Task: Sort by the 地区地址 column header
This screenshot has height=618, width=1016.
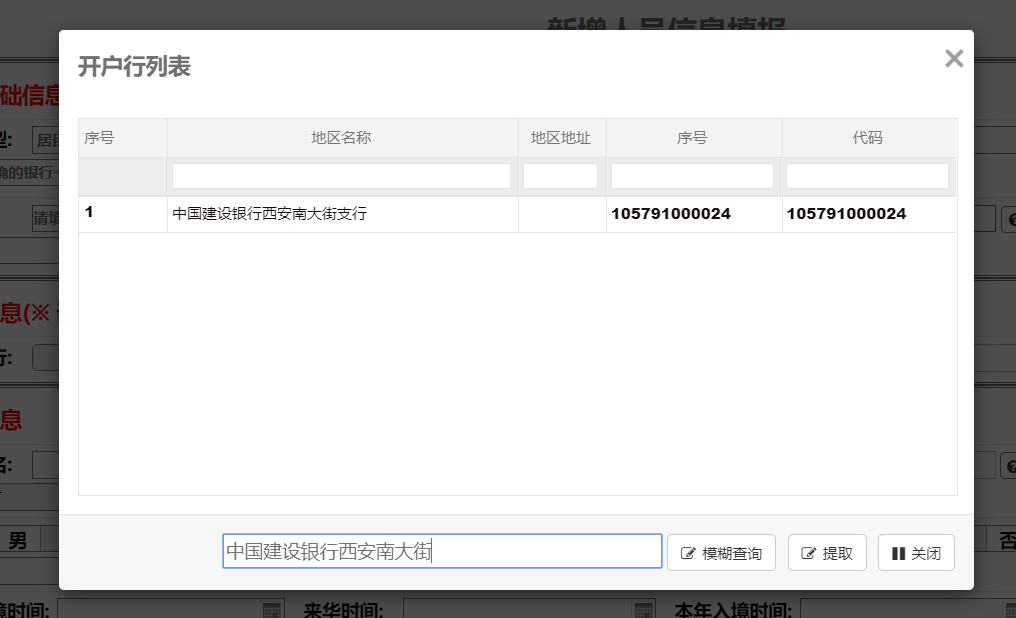Action: click(x=560, y=138)
